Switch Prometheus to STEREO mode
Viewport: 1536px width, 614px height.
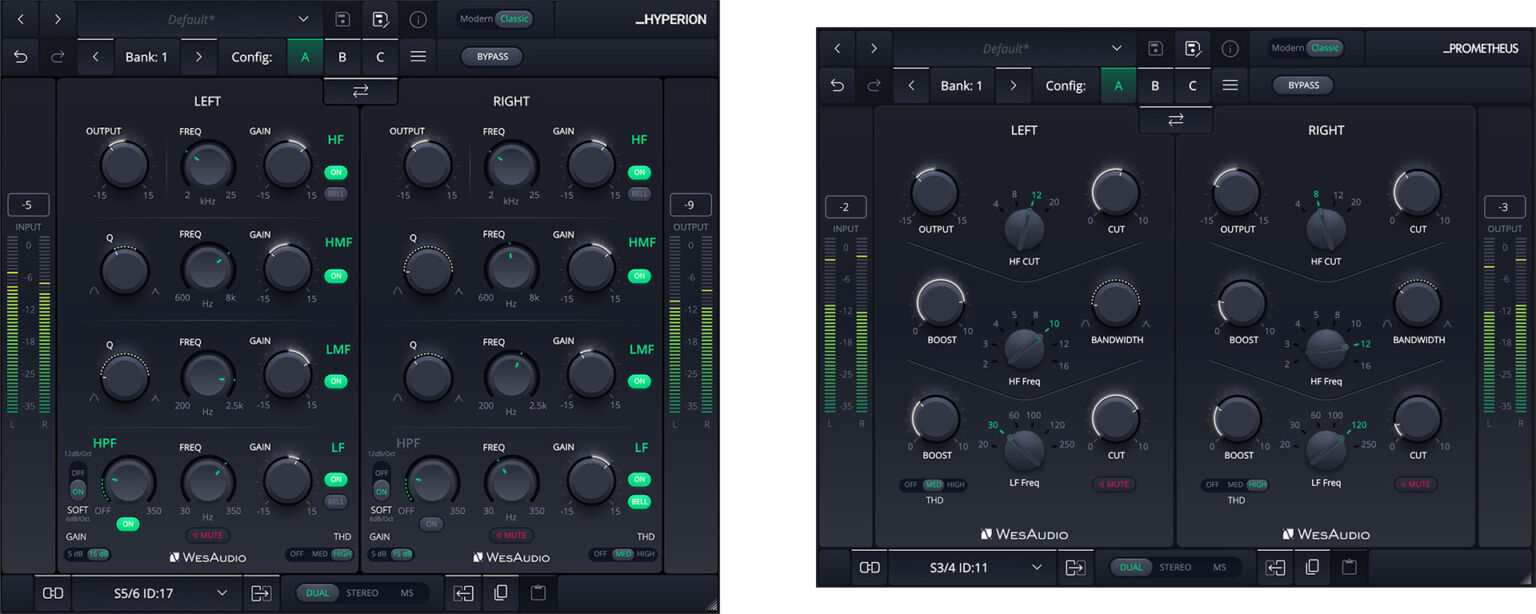click(x=1175, y=567)
